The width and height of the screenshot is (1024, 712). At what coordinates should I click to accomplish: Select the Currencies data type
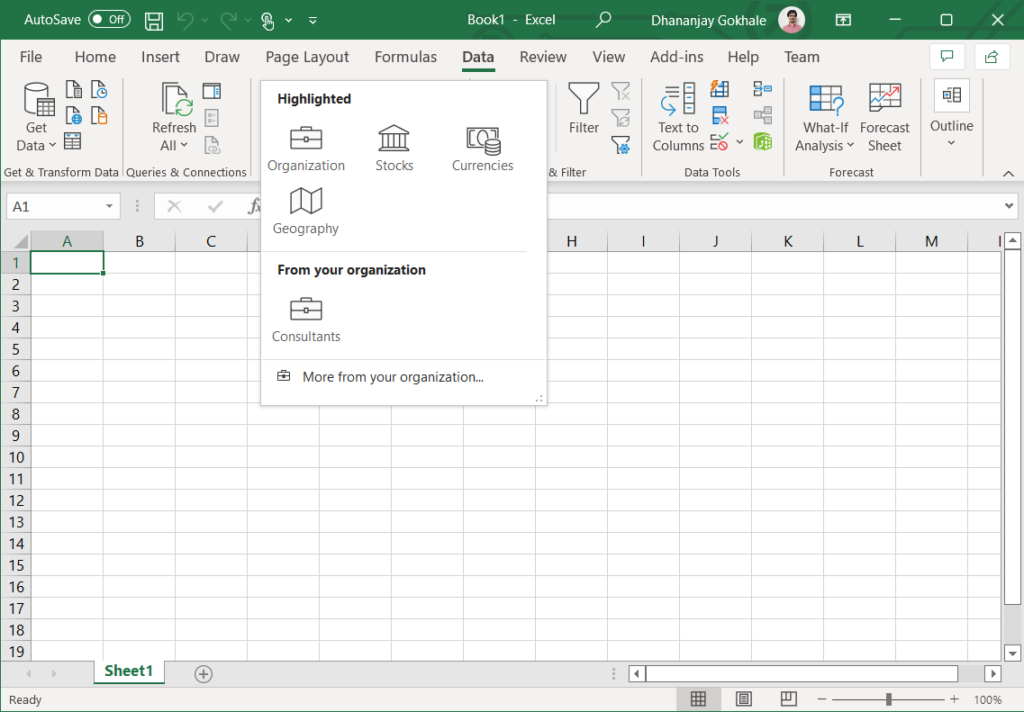point(482,148)
